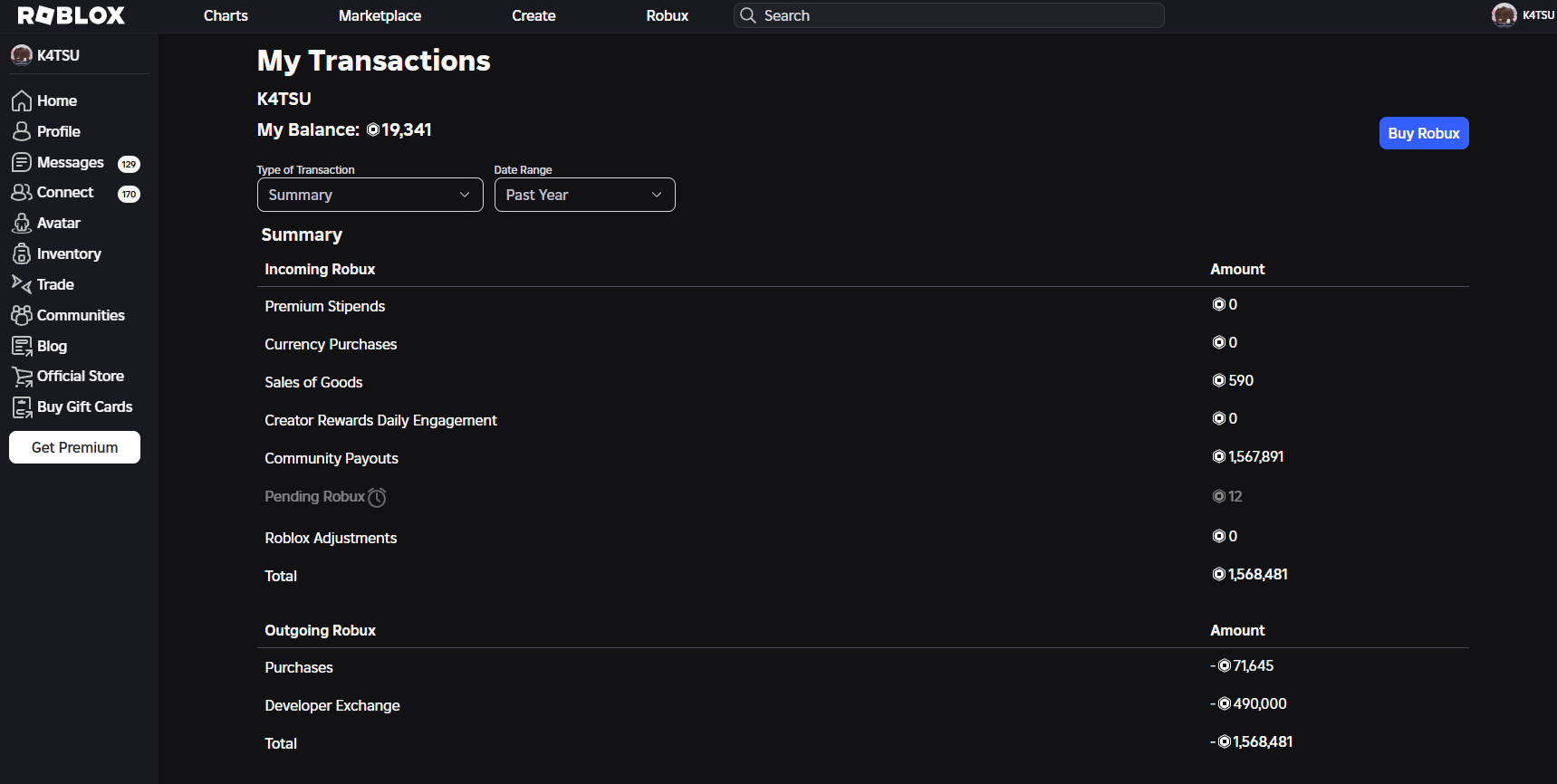This screenshot has height=784, width=1557.
Task: Click the Roblox logo
Action: point(72,15)
